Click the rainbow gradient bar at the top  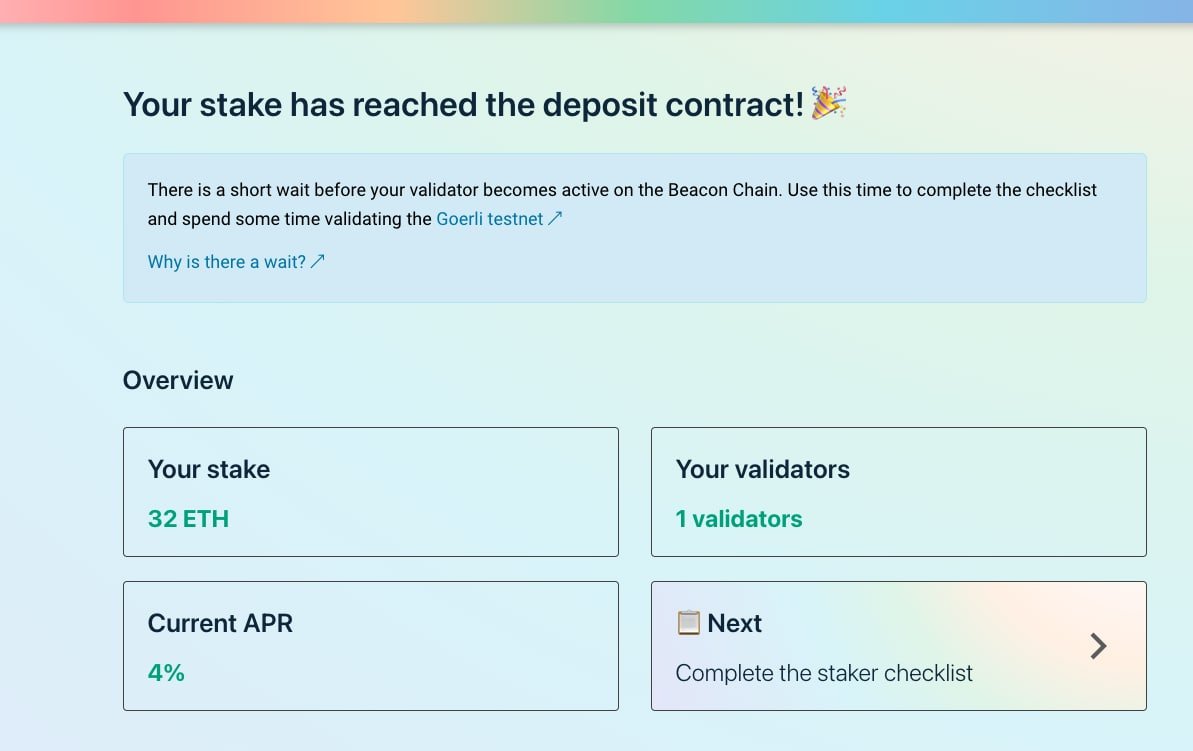596,12
